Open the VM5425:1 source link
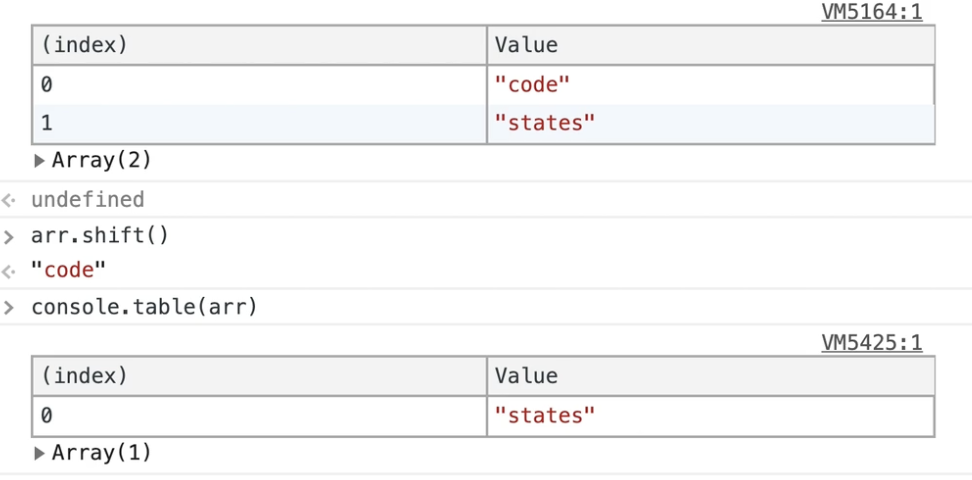Image resolution: width=972 pixels, height=480 pixels. pyautogui.click(x=871, y=343)
